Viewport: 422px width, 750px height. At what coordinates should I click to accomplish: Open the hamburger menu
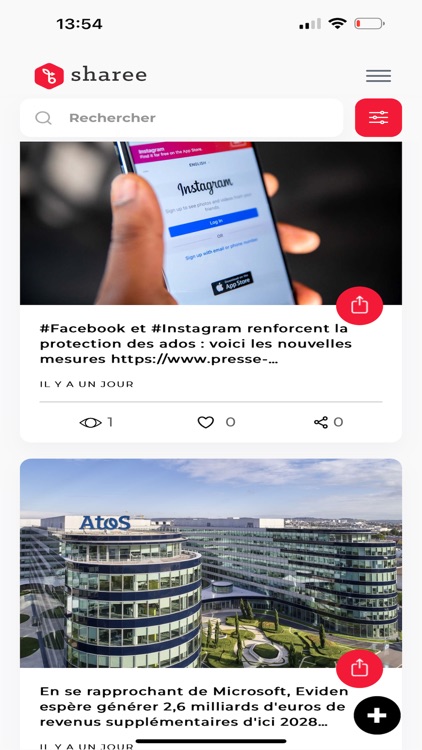coord(378,76)
